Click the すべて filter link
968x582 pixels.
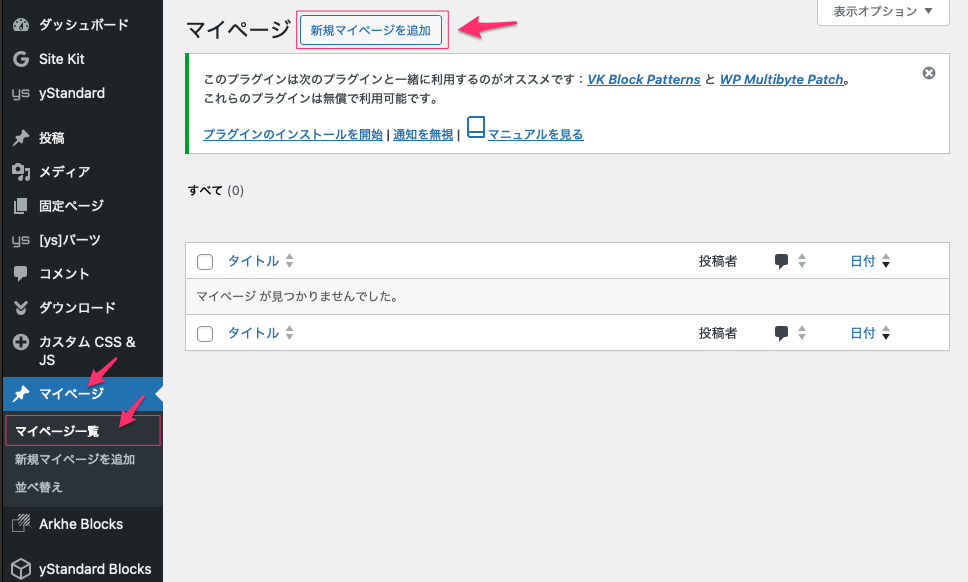[205, 190]
